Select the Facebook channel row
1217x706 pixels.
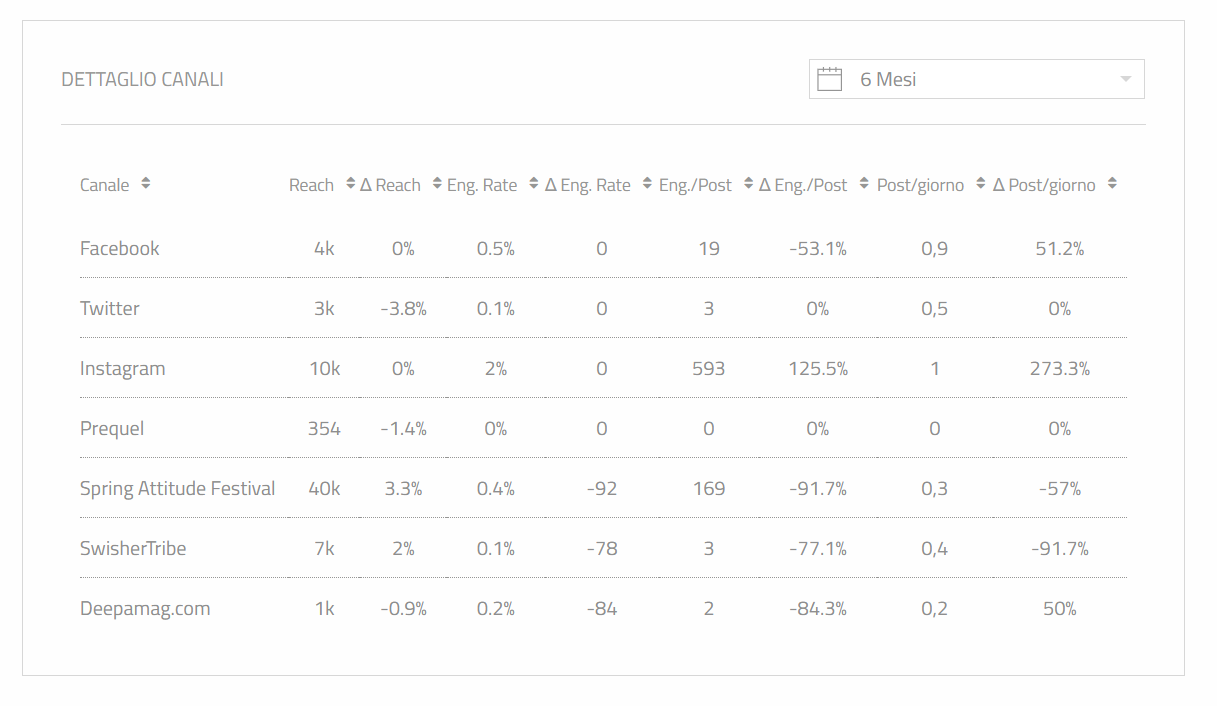pos(120,249)
